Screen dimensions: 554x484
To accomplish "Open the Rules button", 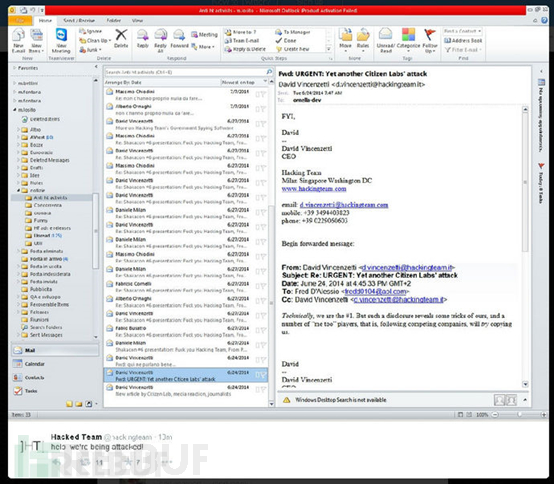I will (363, 40).
